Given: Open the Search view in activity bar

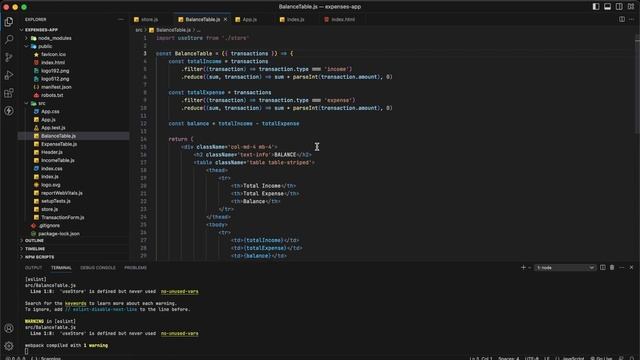Looking at the screenshot, I should (x=9, y=40).
